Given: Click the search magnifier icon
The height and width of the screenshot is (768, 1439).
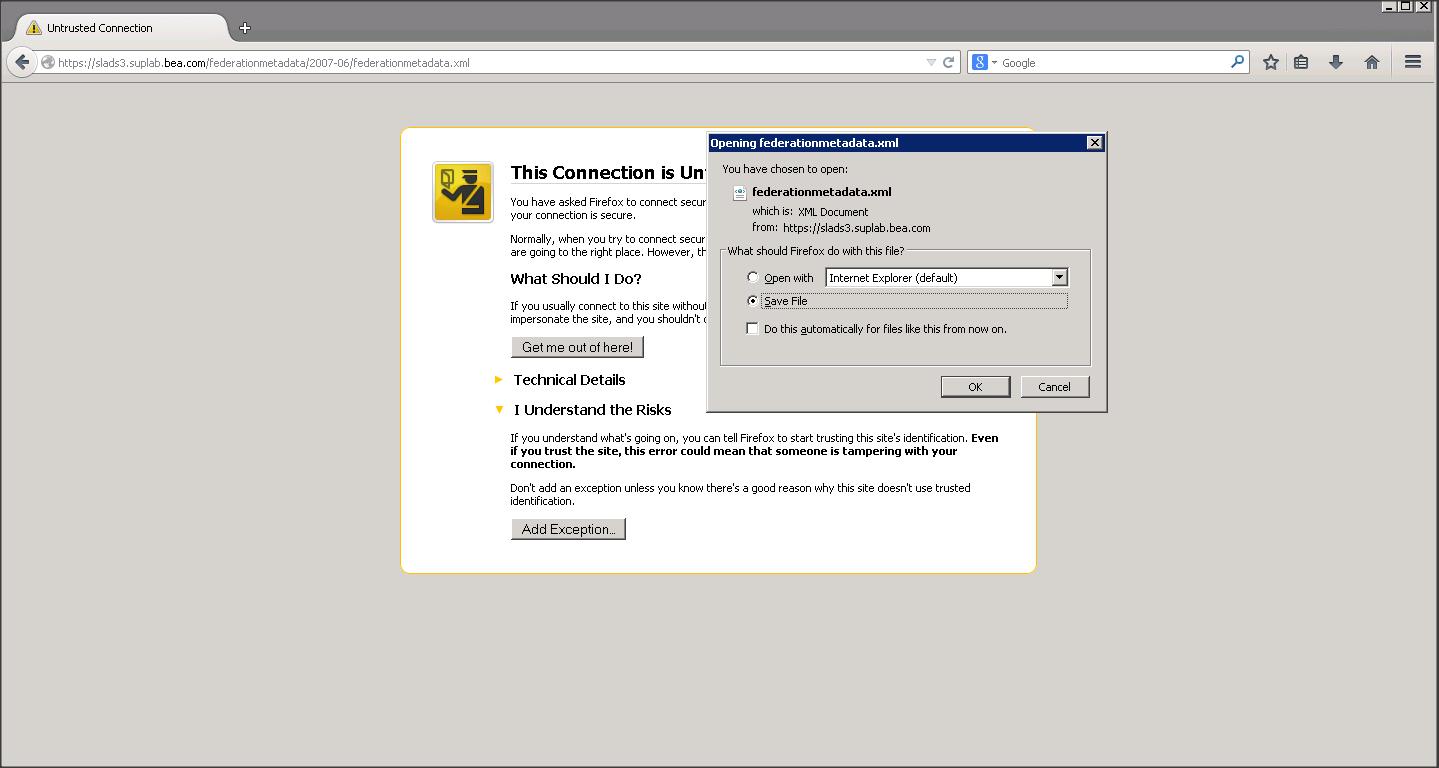Looking at the screenshot, I should [x=1238, y=62].
